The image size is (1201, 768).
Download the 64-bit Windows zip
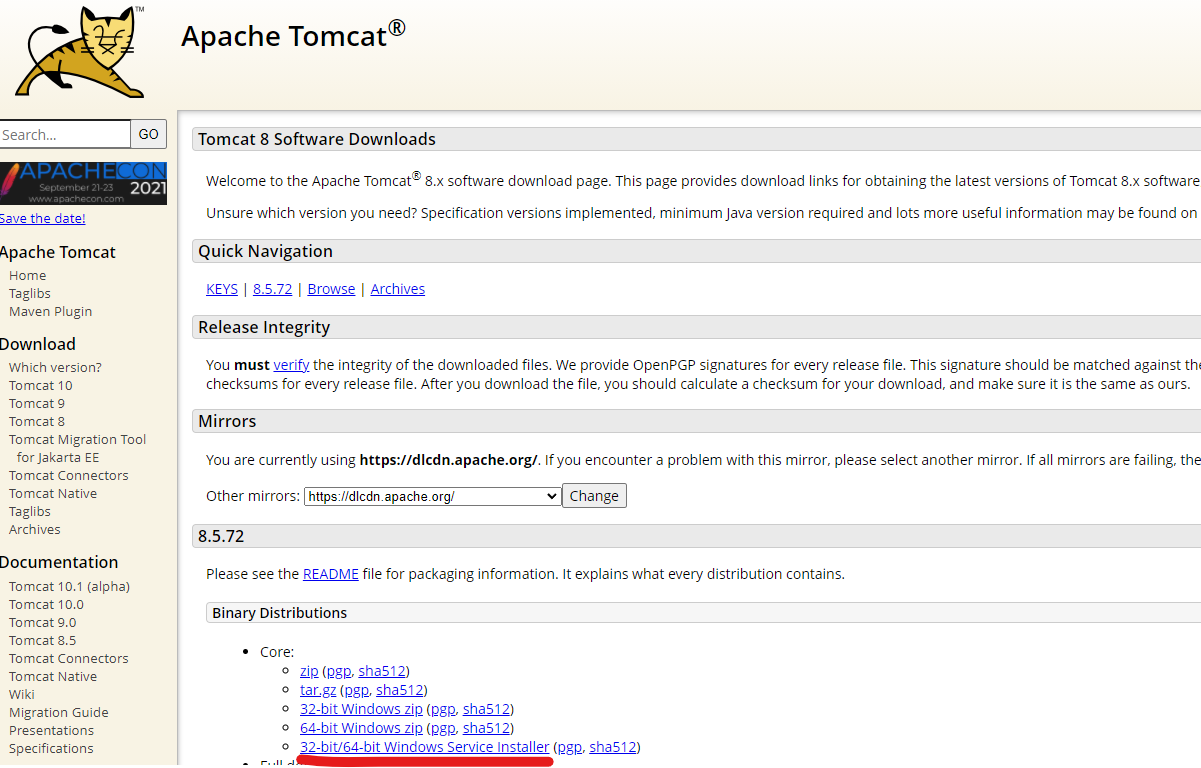[361, 728]
